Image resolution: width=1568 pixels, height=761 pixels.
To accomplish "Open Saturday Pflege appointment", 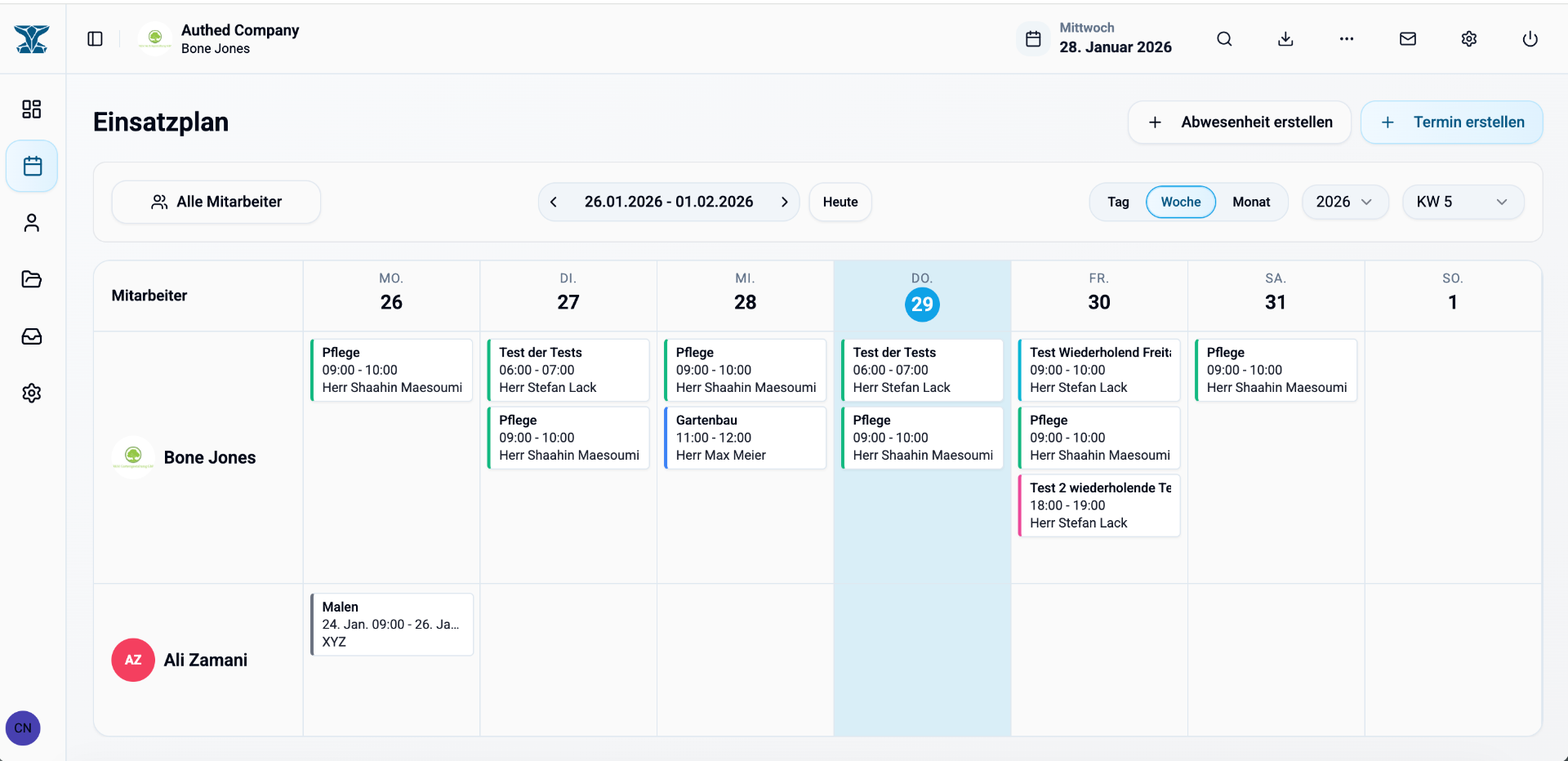I will tap(1276, 370).
